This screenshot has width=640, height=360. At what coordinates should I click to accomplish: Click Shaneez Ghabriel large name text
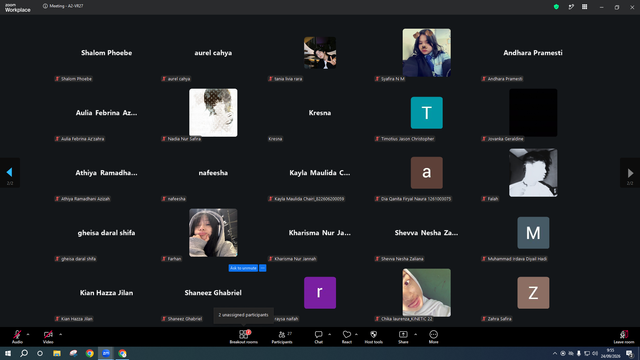(x=213, y=293)
